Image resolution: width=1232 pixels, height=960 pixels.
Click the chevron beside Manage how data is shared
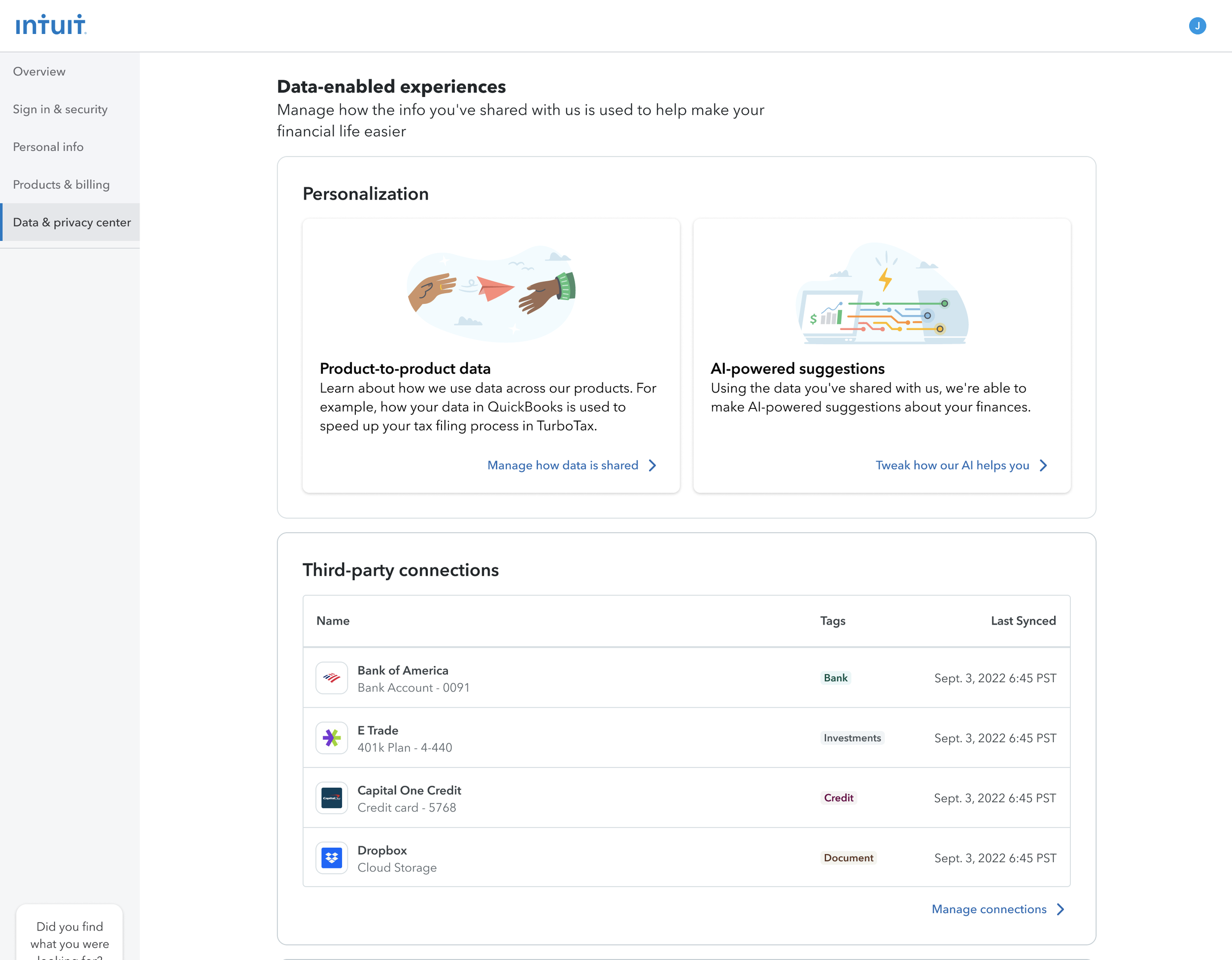point(652,465)
